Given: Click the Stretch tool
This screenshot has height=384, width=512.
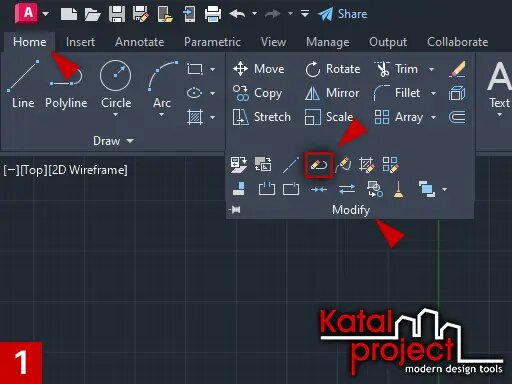Looking at the screenshot, I should (262, 117).
